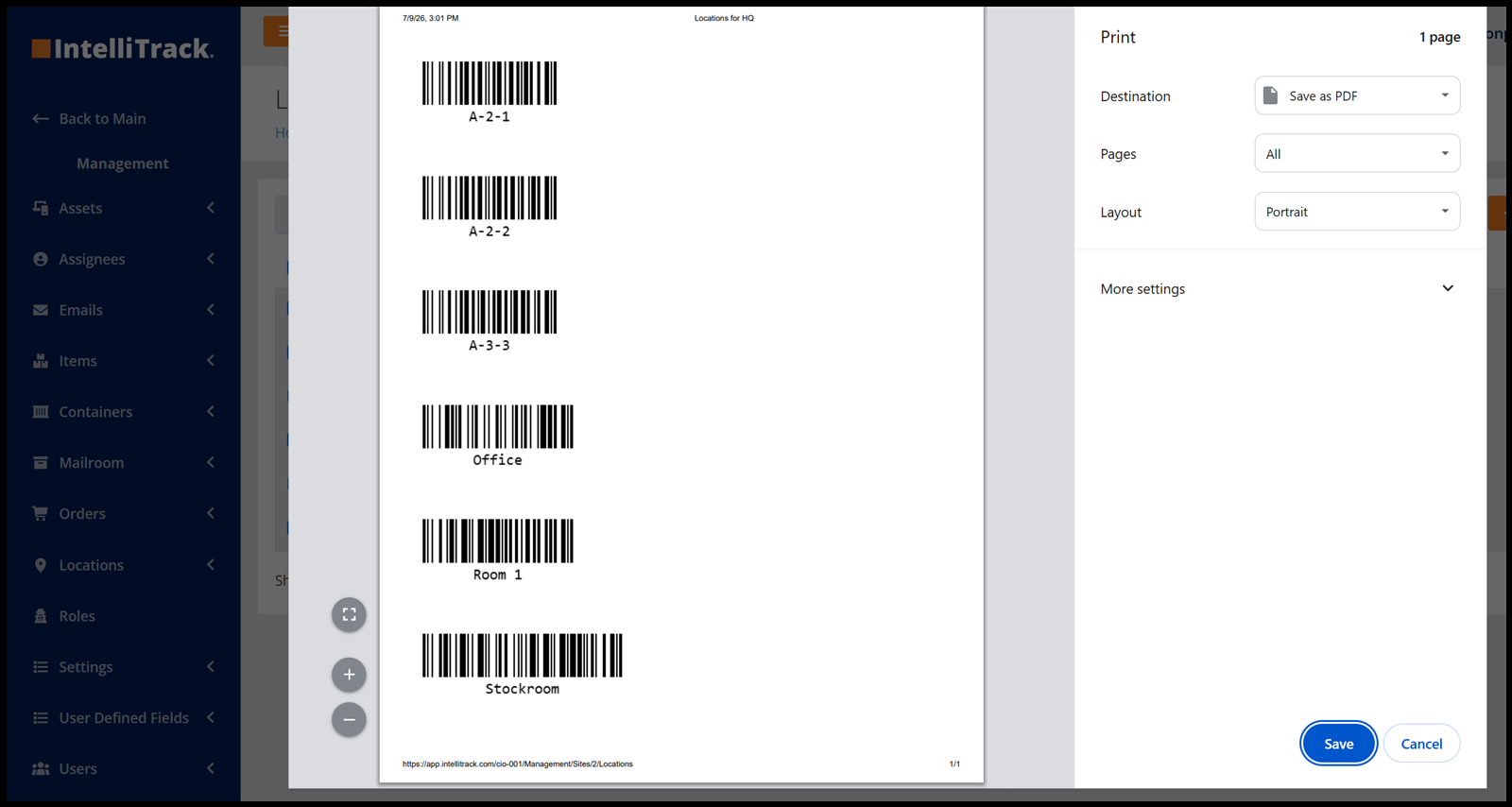The image size is (1512, 807).
Task: Click the Items boxes icon
Action: [41, 361]
